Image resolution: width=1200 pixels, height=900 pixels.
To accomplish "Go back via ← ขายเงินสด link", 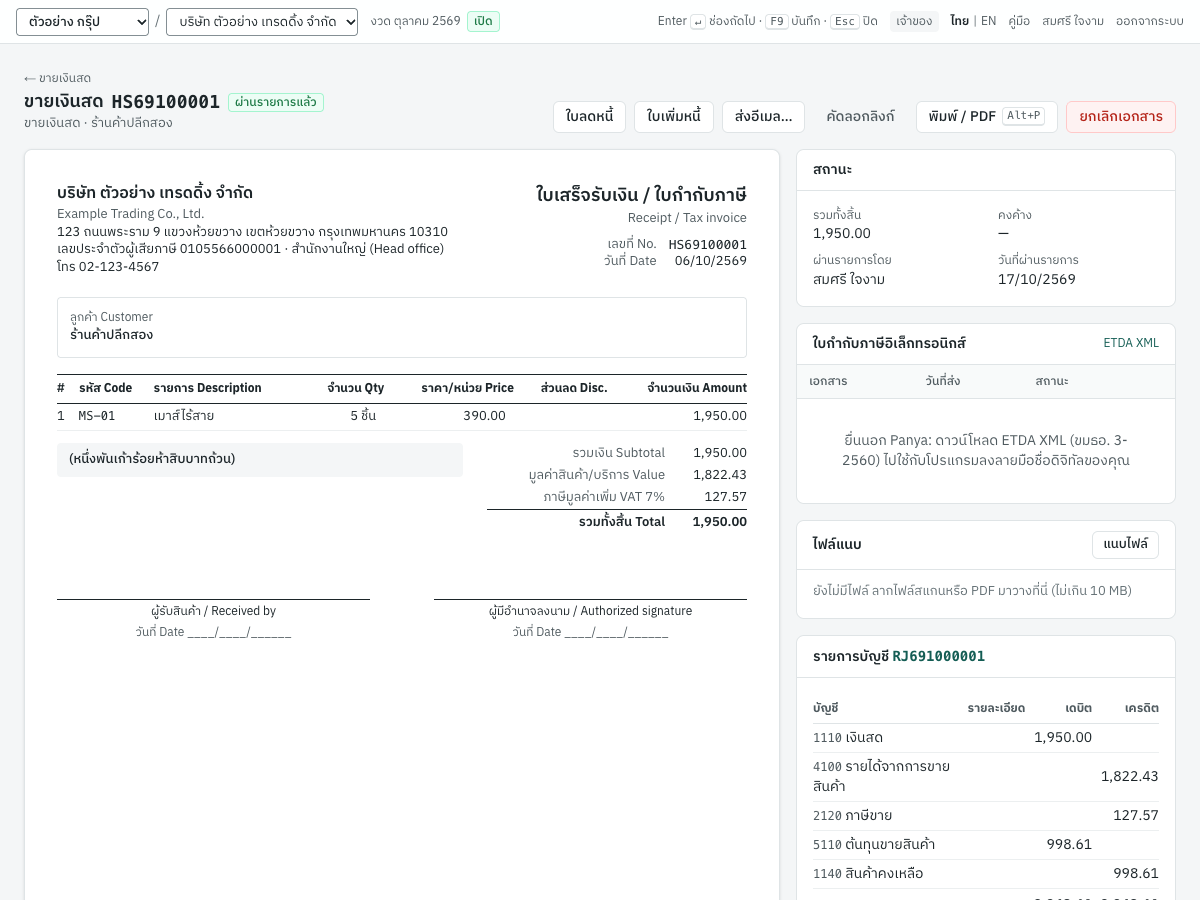I will (58, 78).
